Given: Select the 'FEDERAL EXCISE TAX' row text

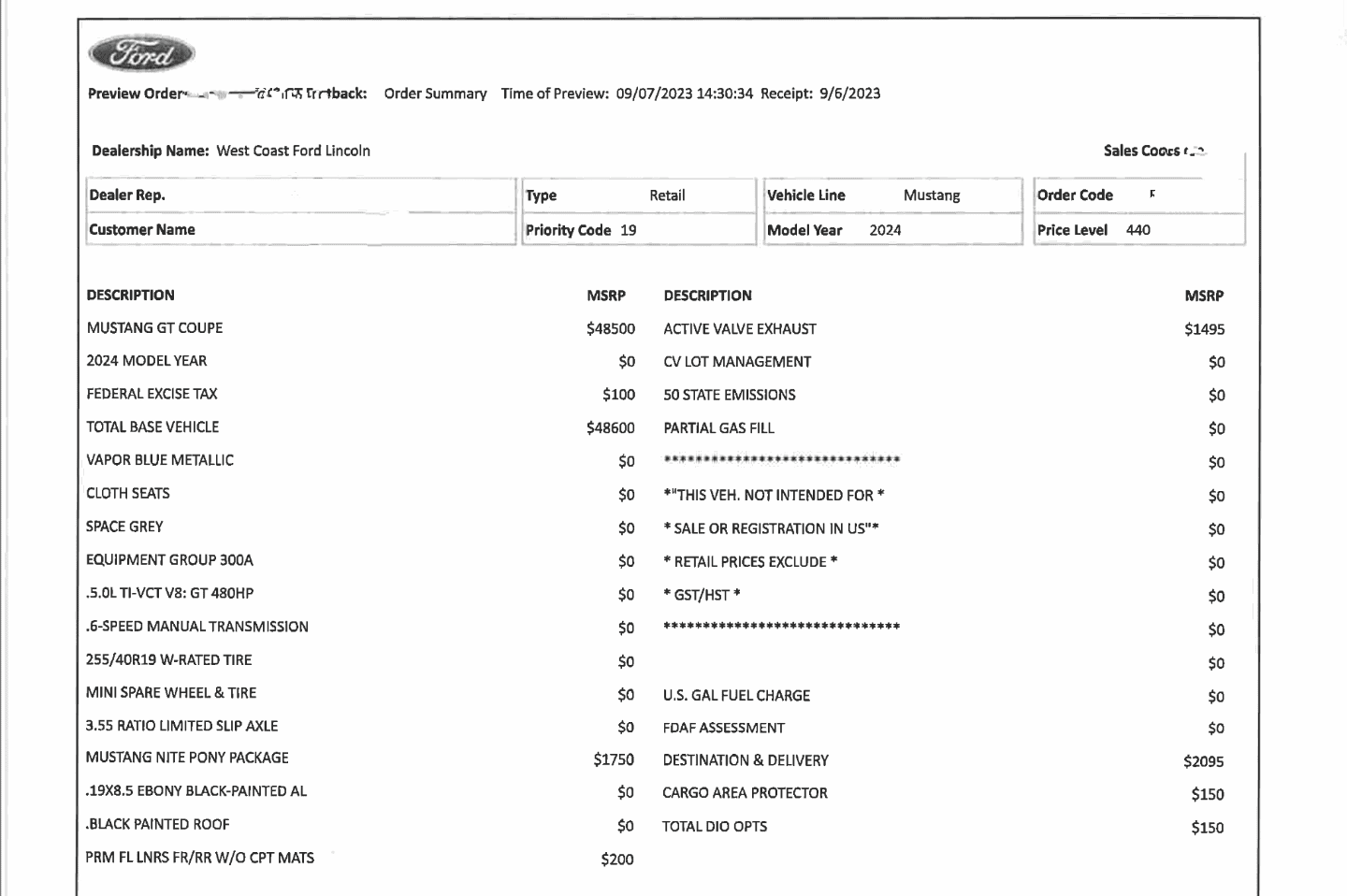Looking at the screenshot, I should (x=152, y=394).
